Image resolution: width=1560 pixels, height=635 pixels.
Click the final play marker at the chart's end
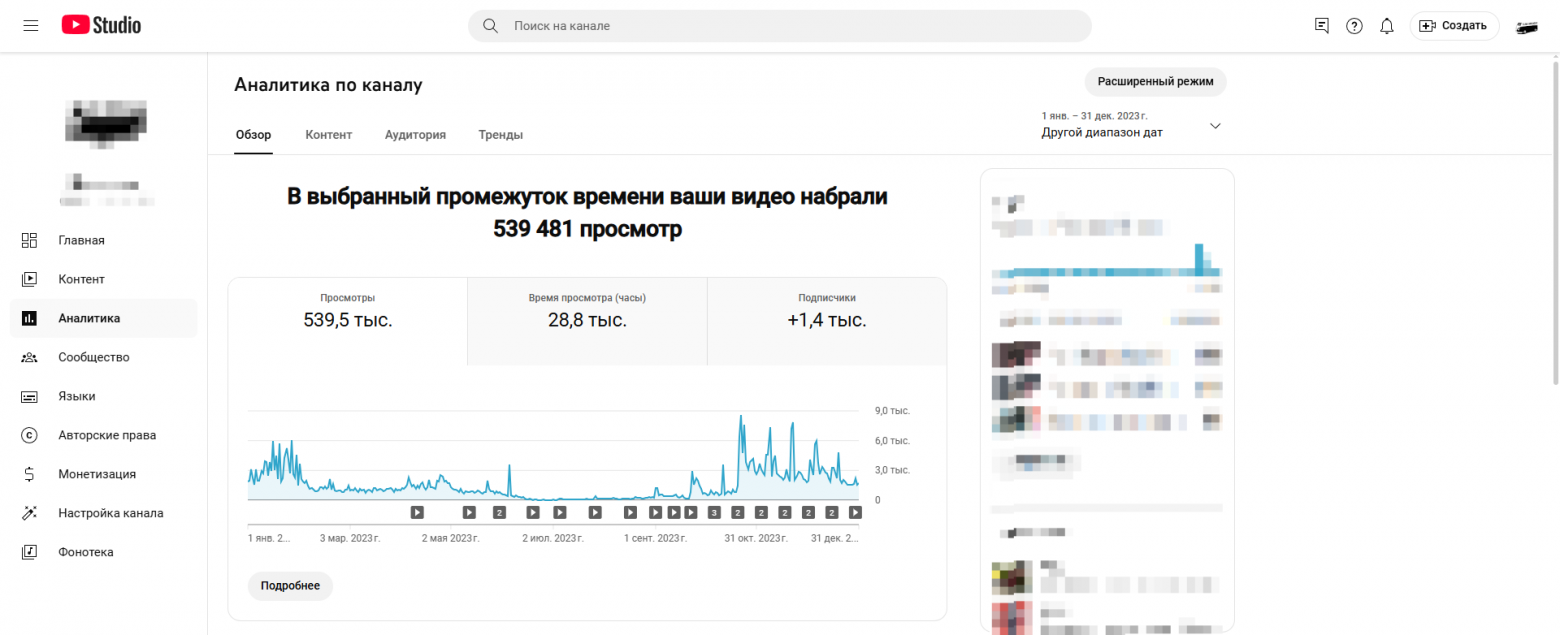855,512
